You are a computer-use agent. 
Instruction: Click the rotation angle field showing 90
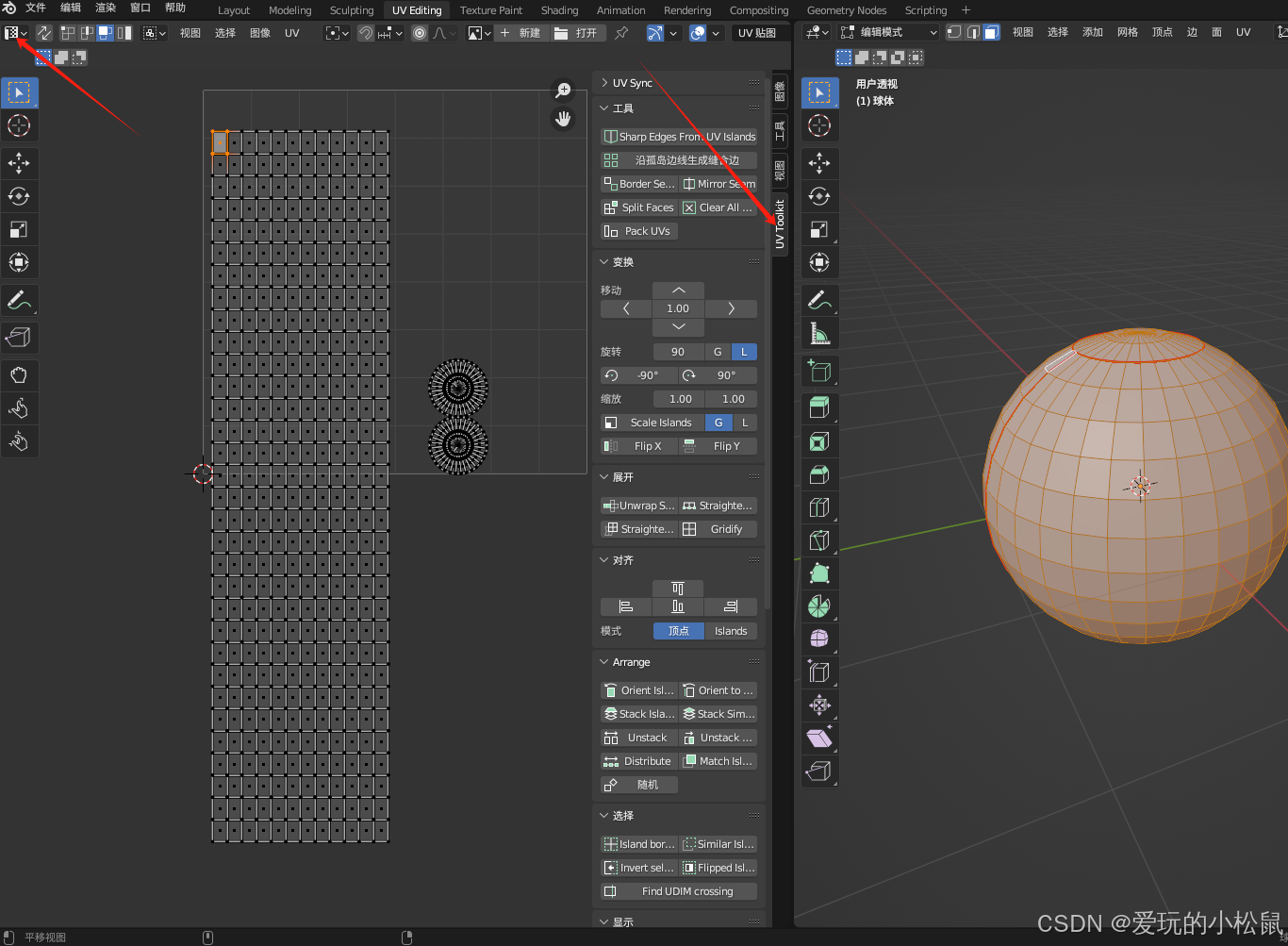point(678,352)
